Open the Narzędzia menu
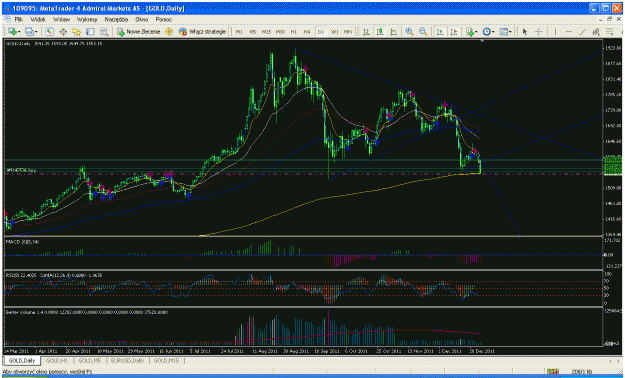Viewport: 625px width, 378px height. point(116,19)
